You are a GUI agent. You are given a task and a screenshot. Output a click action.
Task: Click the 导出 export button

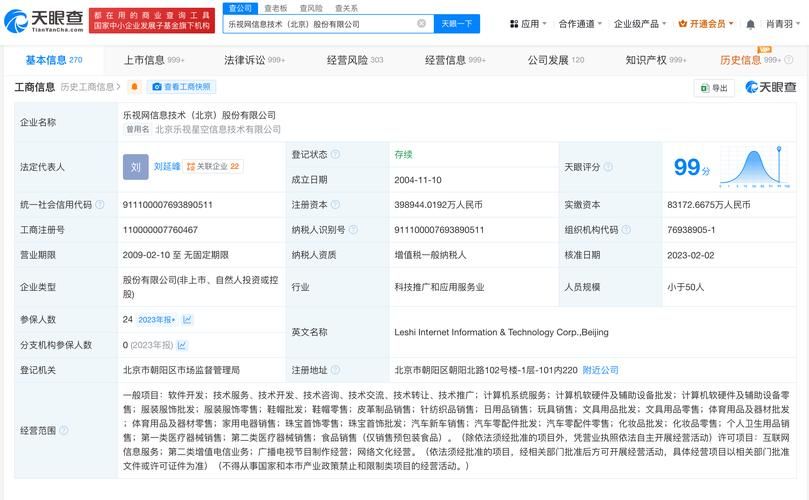coord(714,88)
